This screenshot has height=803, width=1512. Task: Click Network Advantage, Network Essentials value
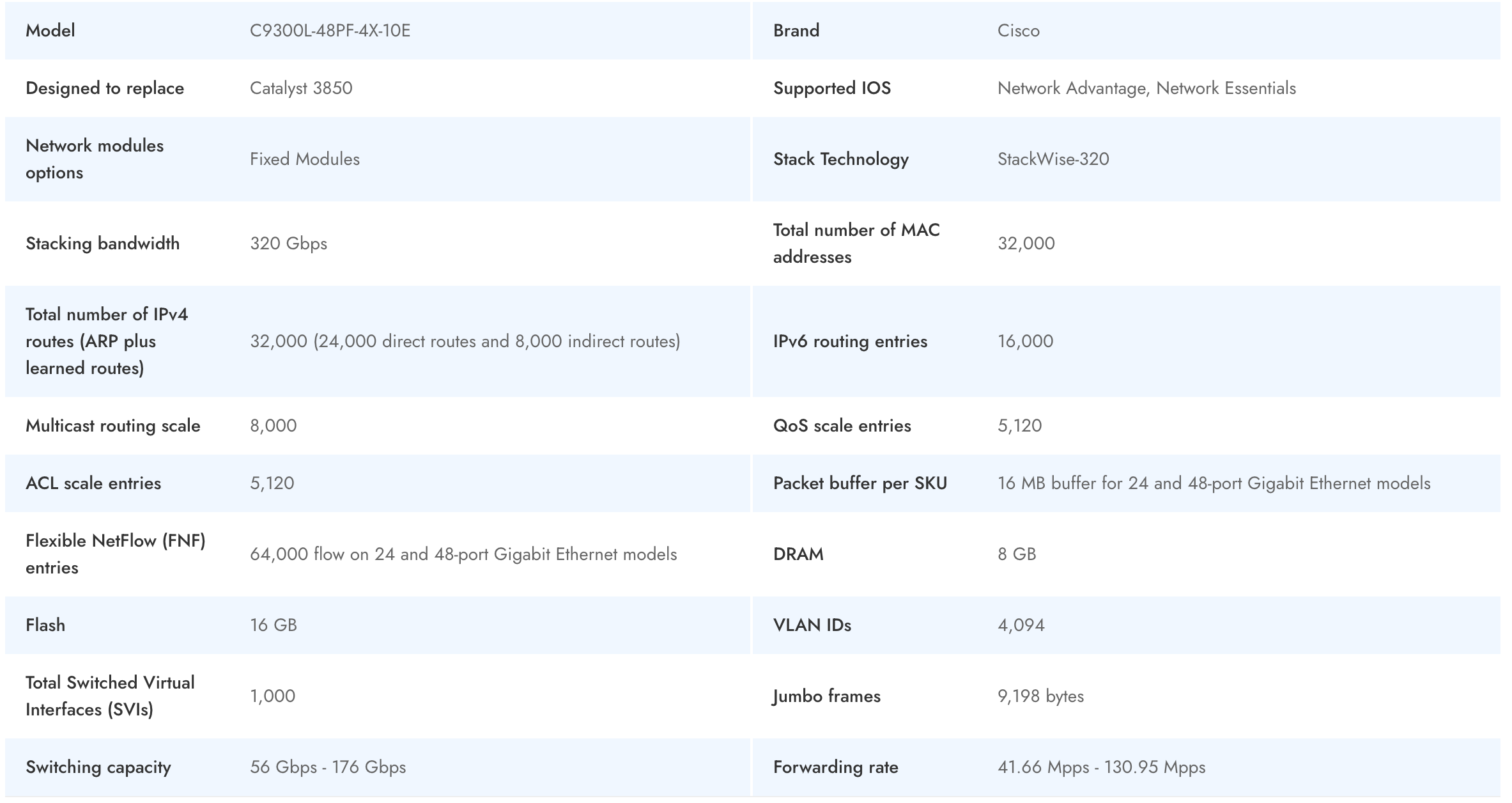tap(1146, 88)
